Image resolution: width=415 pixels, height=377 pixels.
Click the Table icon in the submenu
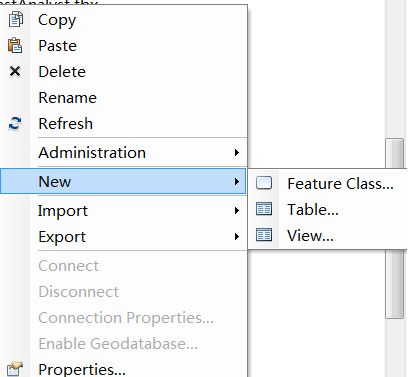(x=264, y=209)
